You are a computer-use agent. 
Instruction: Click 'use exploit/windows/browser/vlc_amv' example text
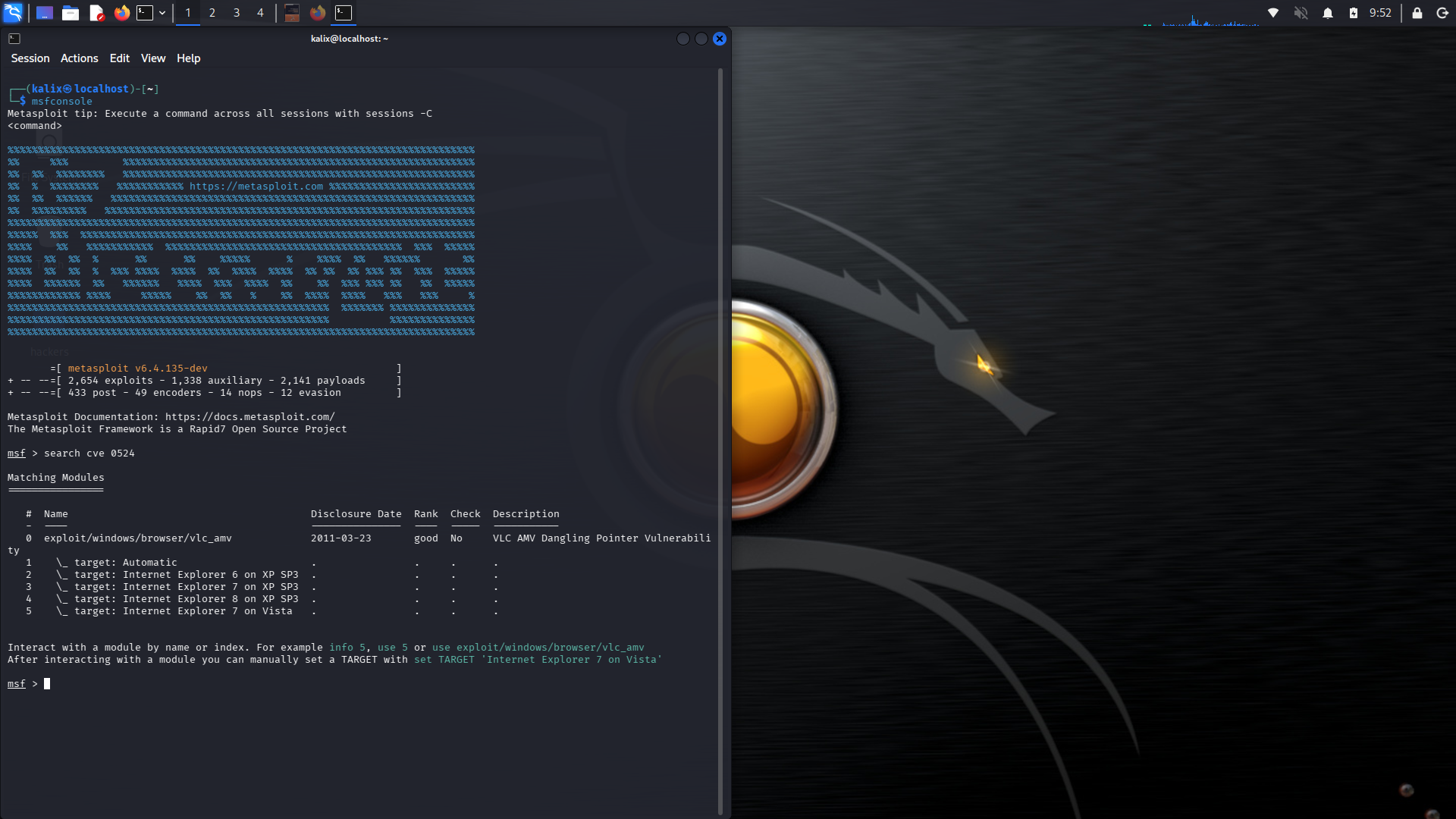538,648
